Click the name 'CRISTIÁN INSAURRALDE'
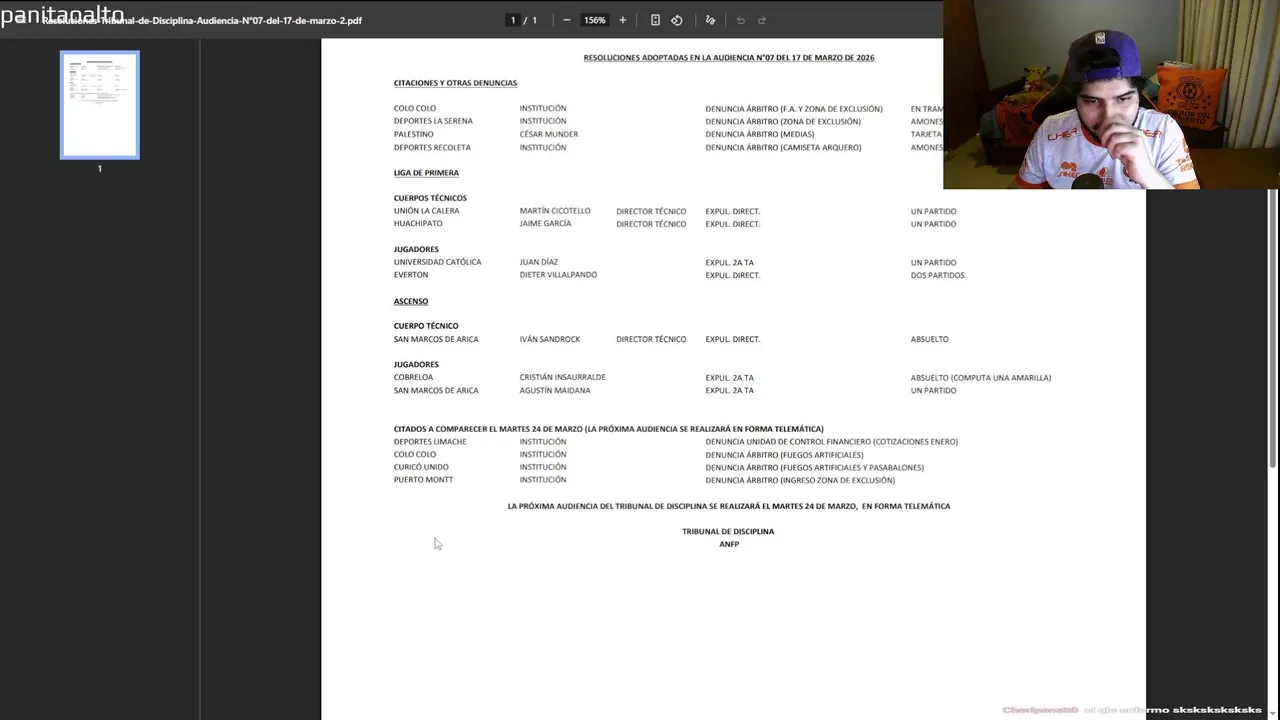This screenshot has height=720, width=1280. (562, 378)
